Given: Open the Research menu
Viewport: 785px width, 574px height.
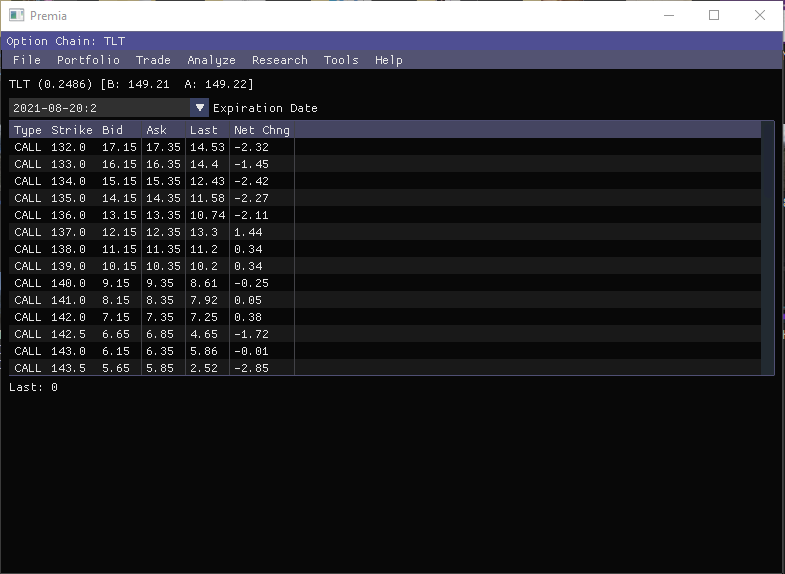Looking at the screenshot, I should (279, 60).
